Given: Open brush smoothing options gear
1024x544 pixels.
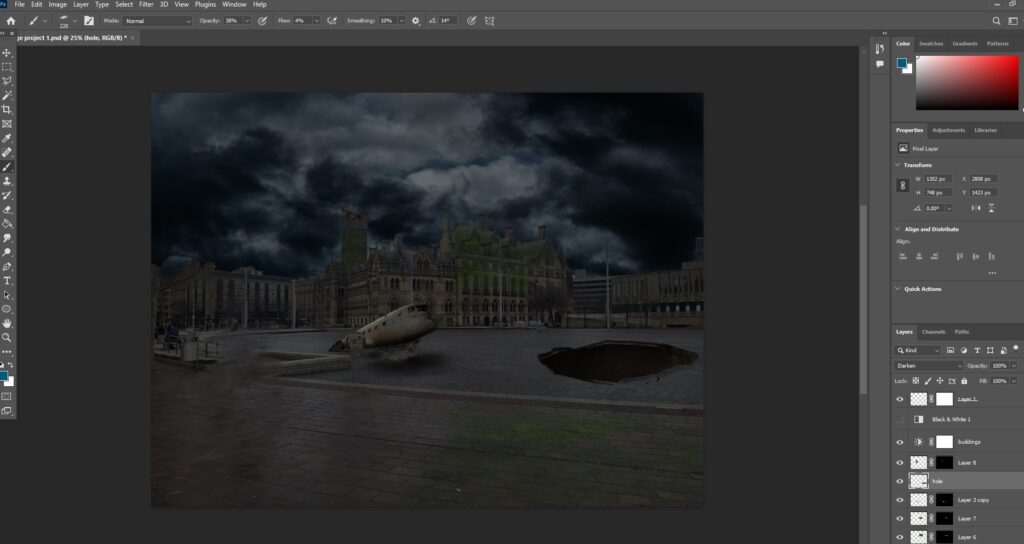Looking at the screenshot, I should point(416,20).
